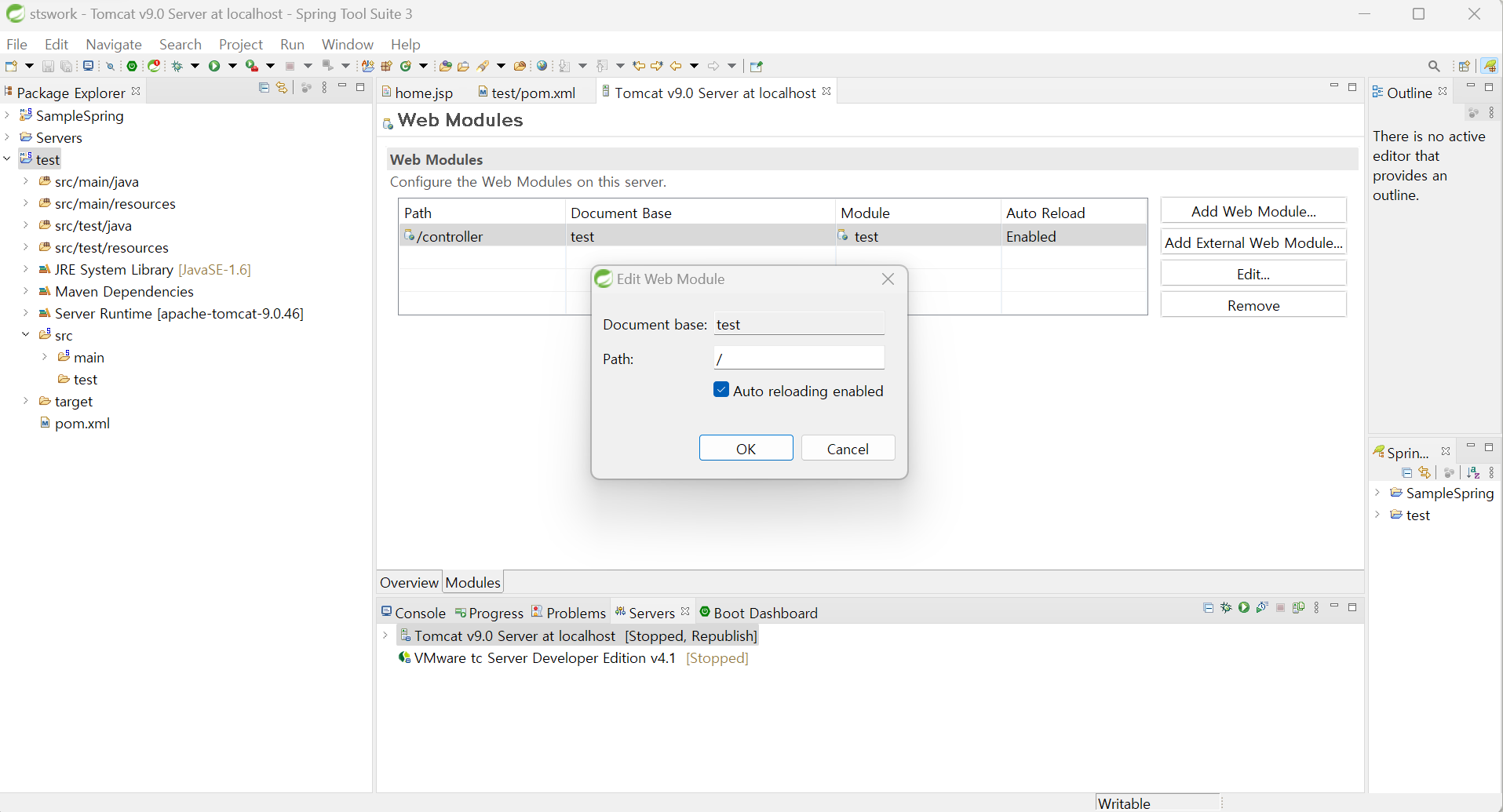Expand SampleSpring in Spring Explorer panel
The image size is (1503, 812).
1377,493
